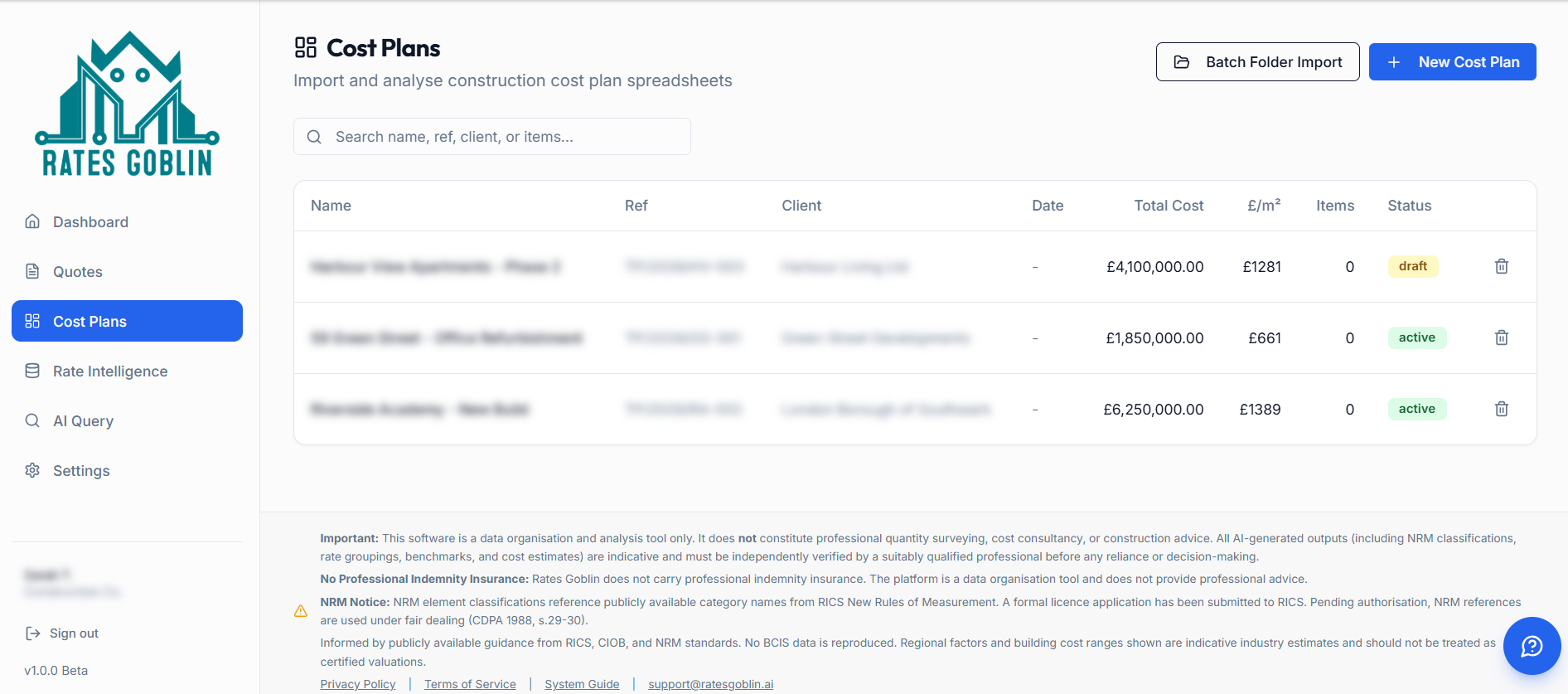Image resolution: width=1568 pixels, height=694 pixels.
Task: Open the help chat bubble icon
Action: click(1532, 646)
